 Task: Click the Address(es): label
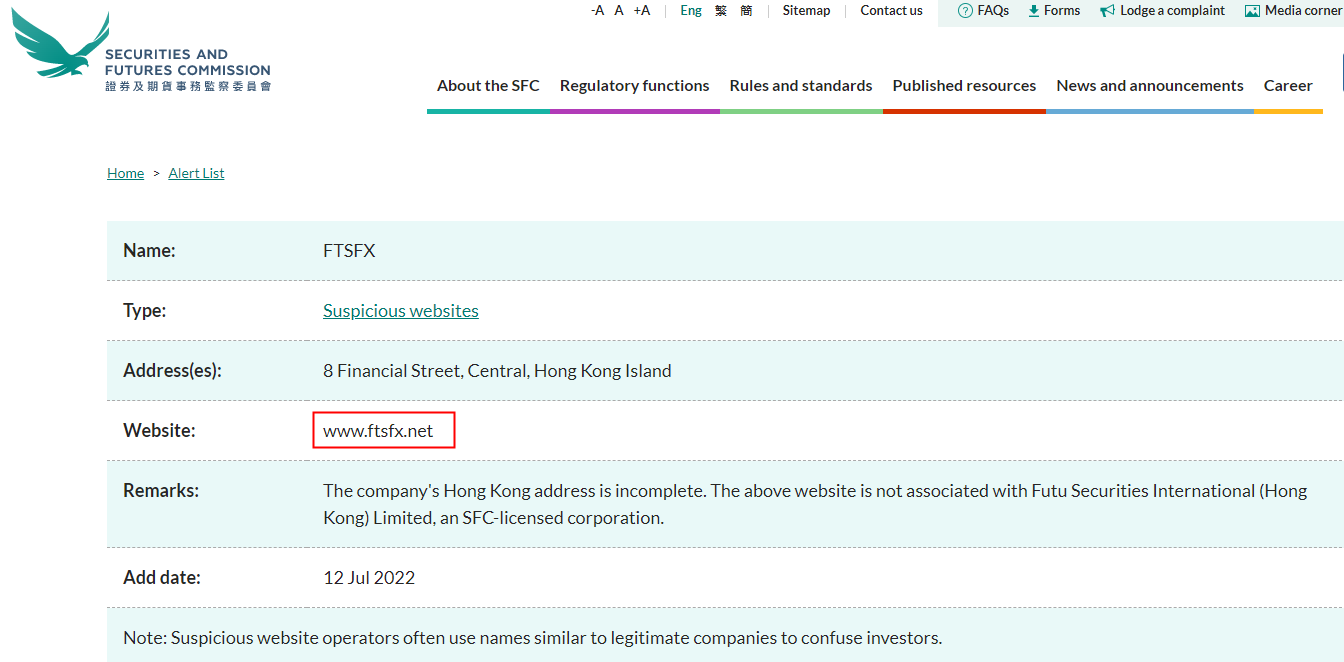(x=172, y=371)
